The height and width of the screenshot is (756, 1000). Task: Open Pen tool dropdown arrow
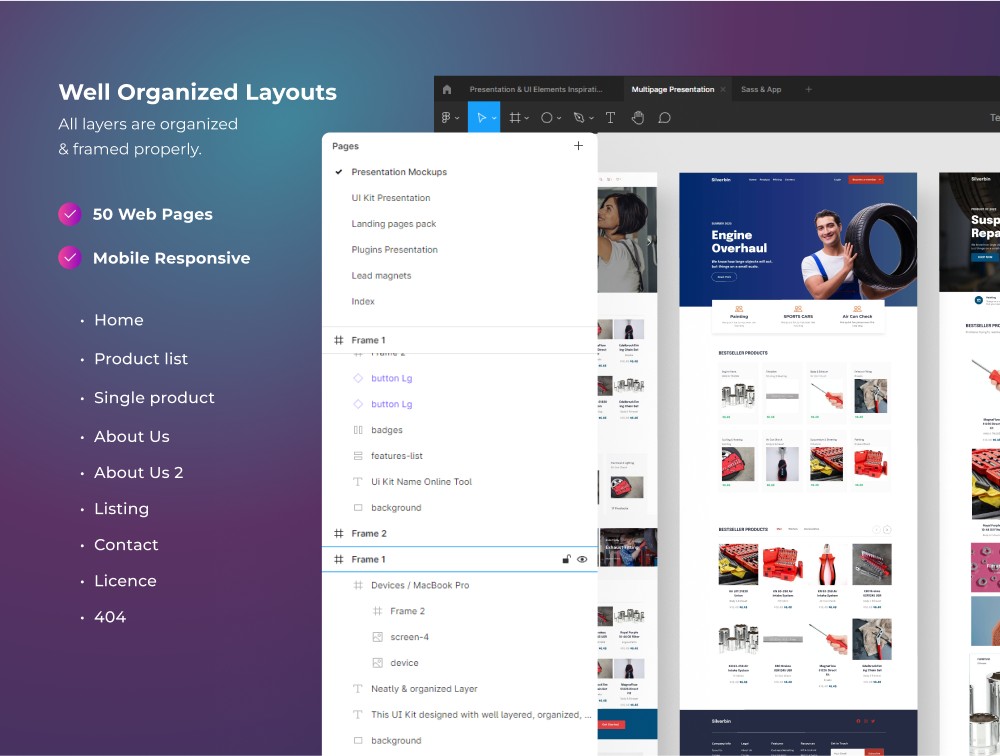[x=591, y=118]
